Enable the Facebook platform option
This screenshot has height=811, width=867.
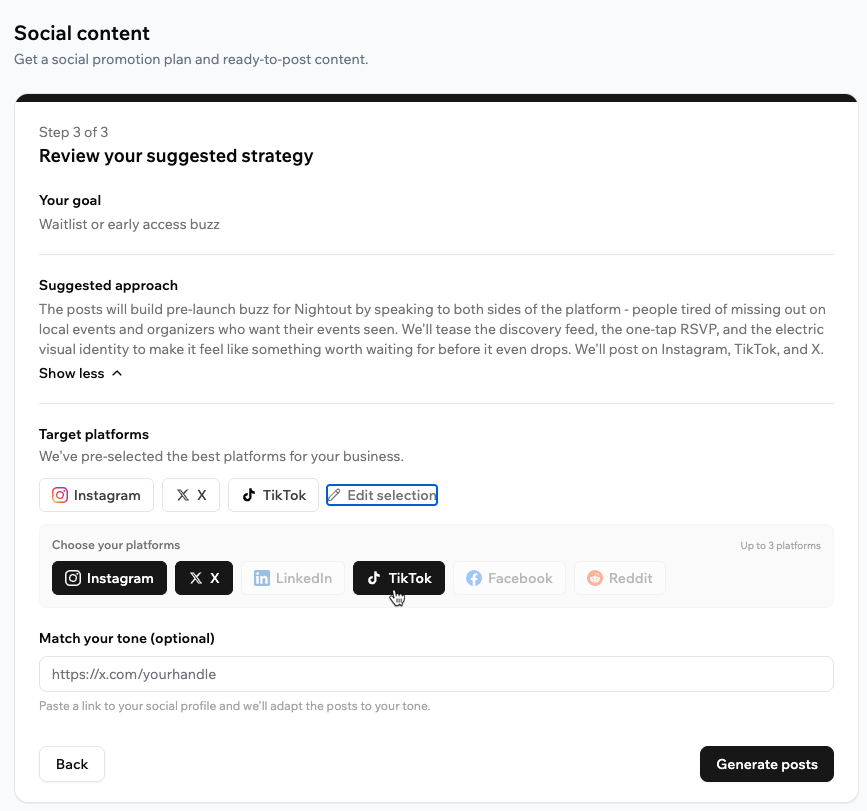[x=509, y=578]
